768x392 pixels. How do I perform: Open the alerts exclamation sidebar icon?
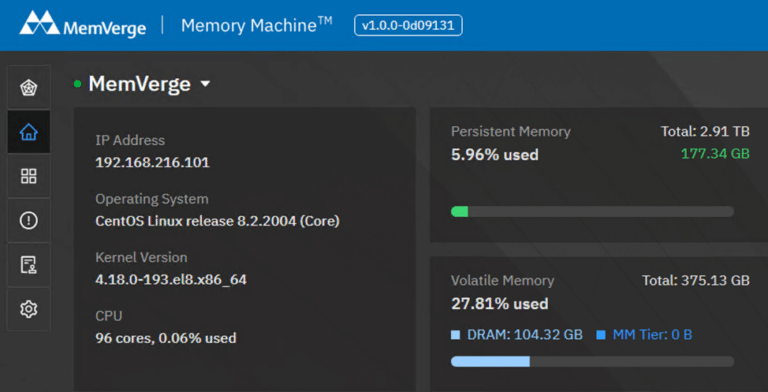(x=28, y=220)
